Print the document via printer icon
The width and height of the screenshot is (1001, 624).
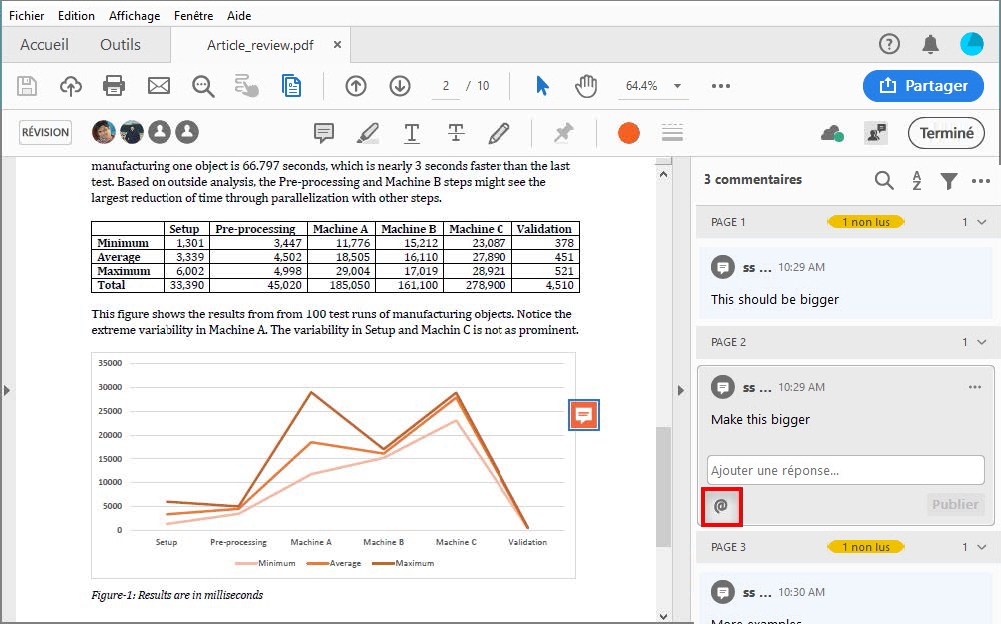(114, 86)
